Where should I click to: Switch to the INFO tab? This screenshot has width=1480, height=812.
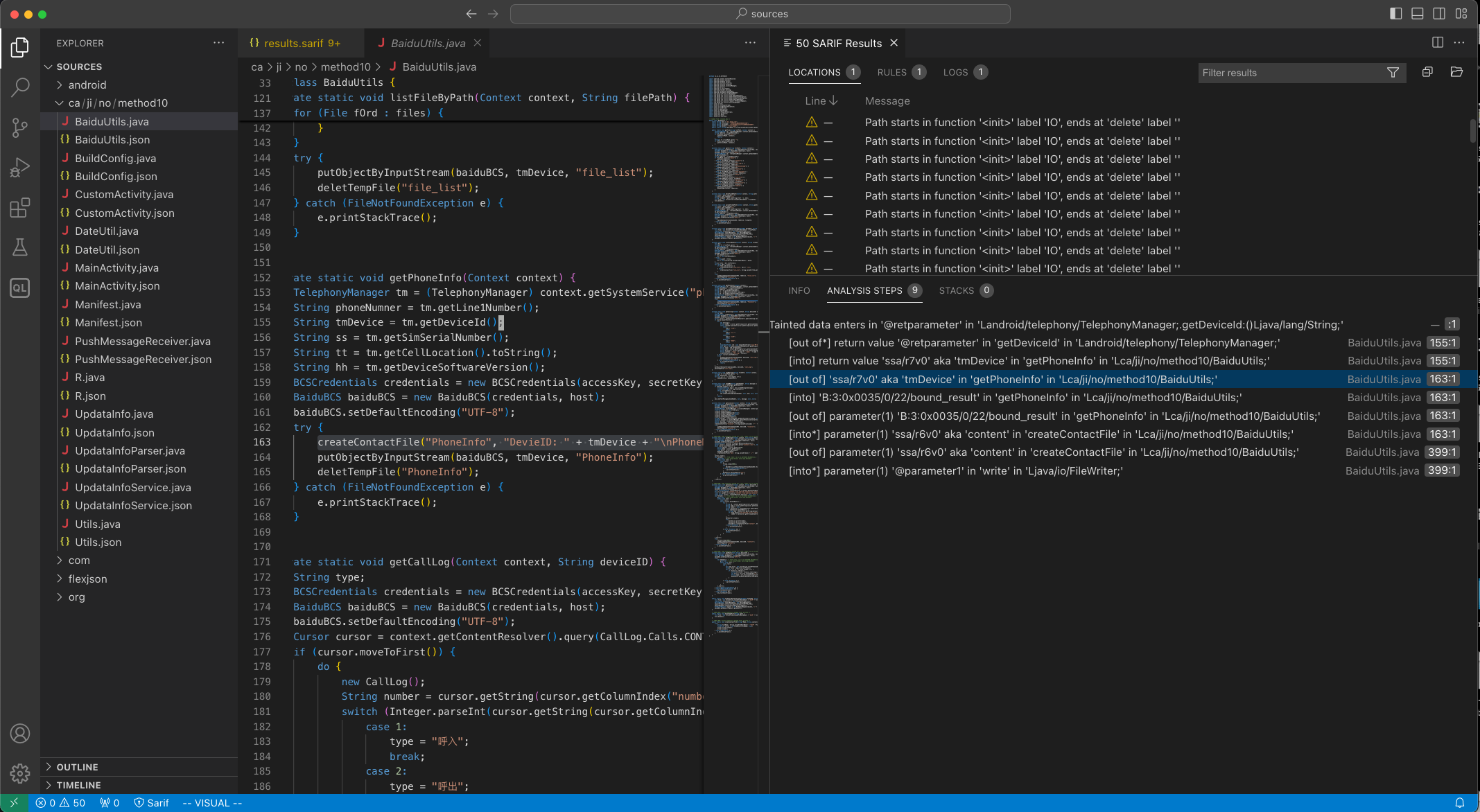click(799, 290)
